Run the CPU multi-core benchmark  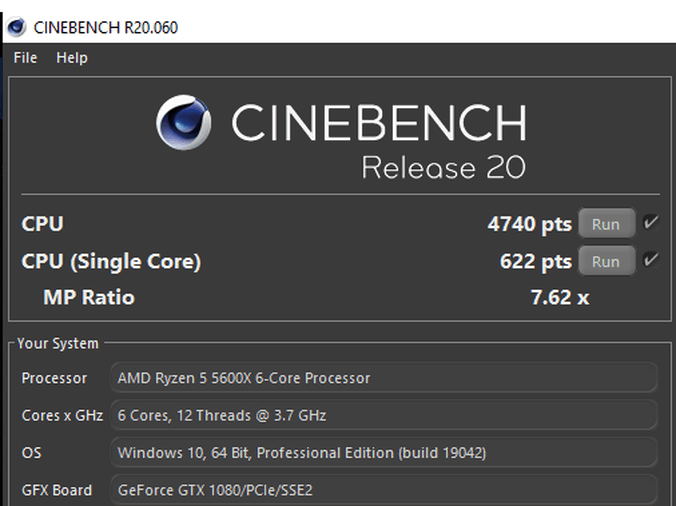(x=606, y=224)
